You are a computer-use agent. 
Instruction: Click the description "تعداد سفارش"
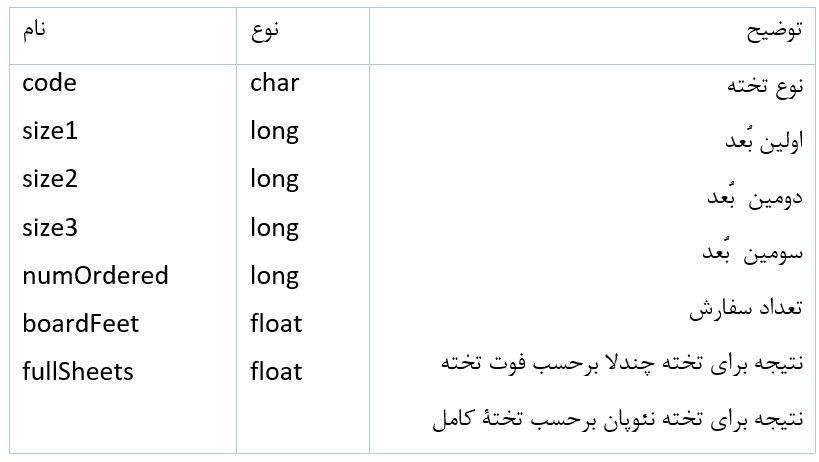click(x=746, y=309)
